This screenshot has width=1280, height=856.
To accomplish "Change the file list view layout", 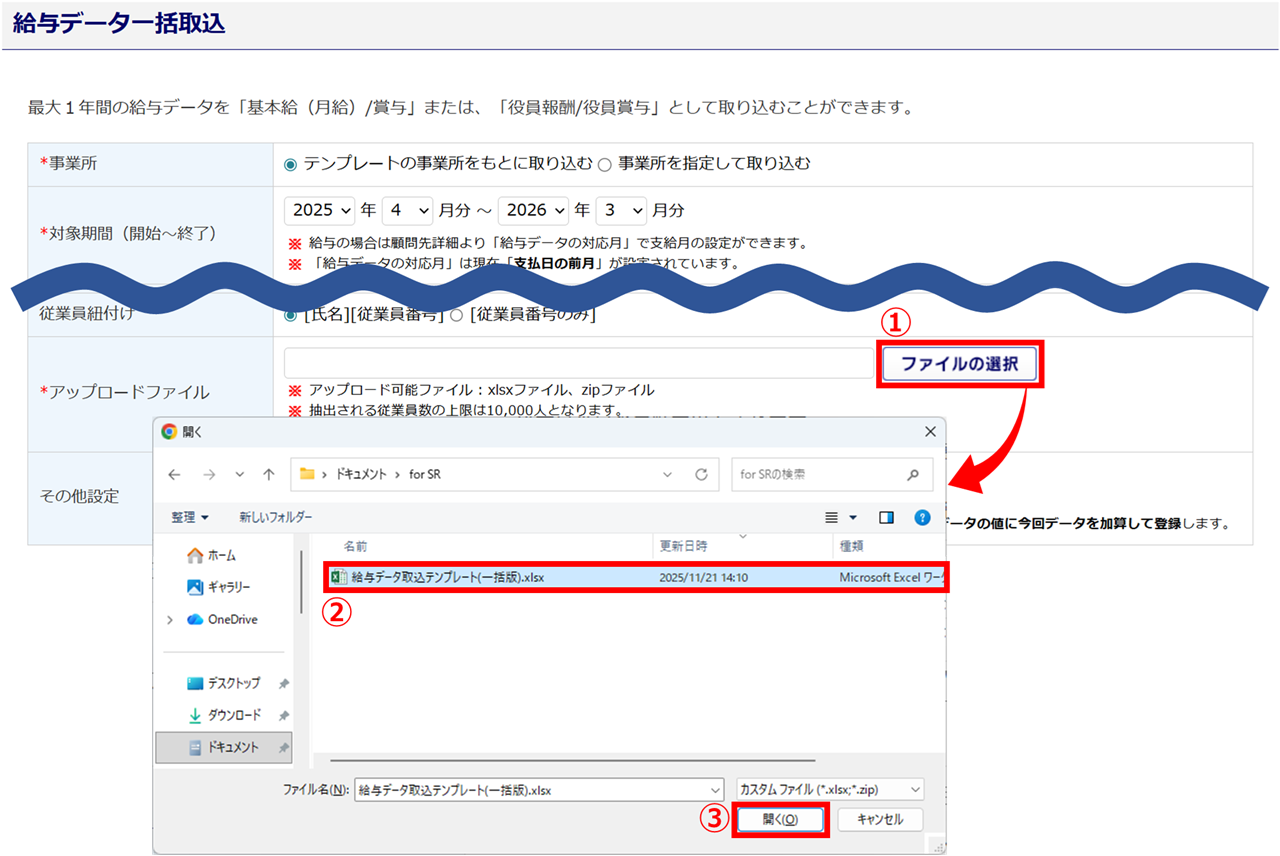I will (831, 517).
